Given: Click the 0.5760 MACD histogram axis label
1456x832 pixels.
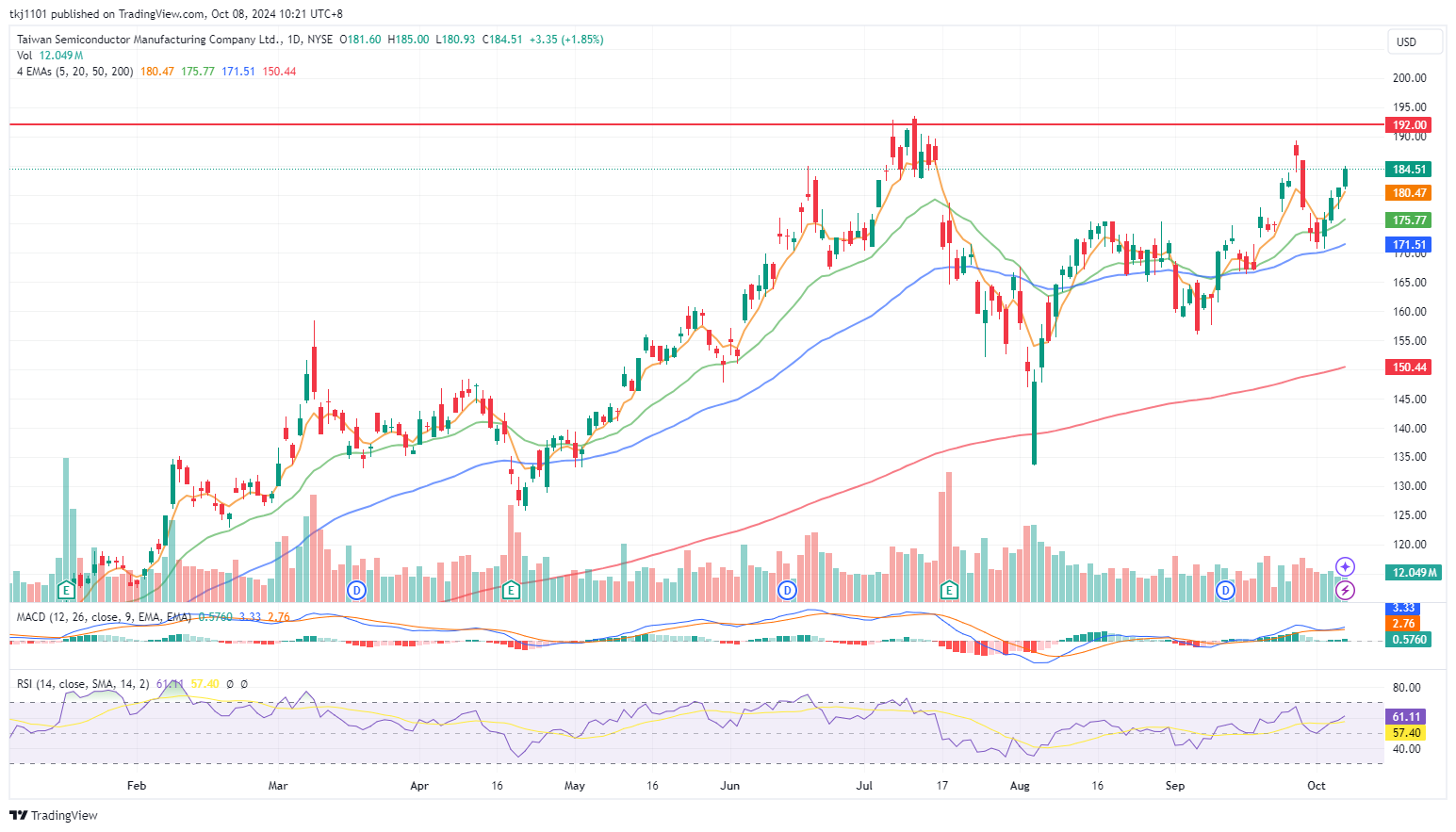Looking at the screenshot, I should (x=1409, y=640).
